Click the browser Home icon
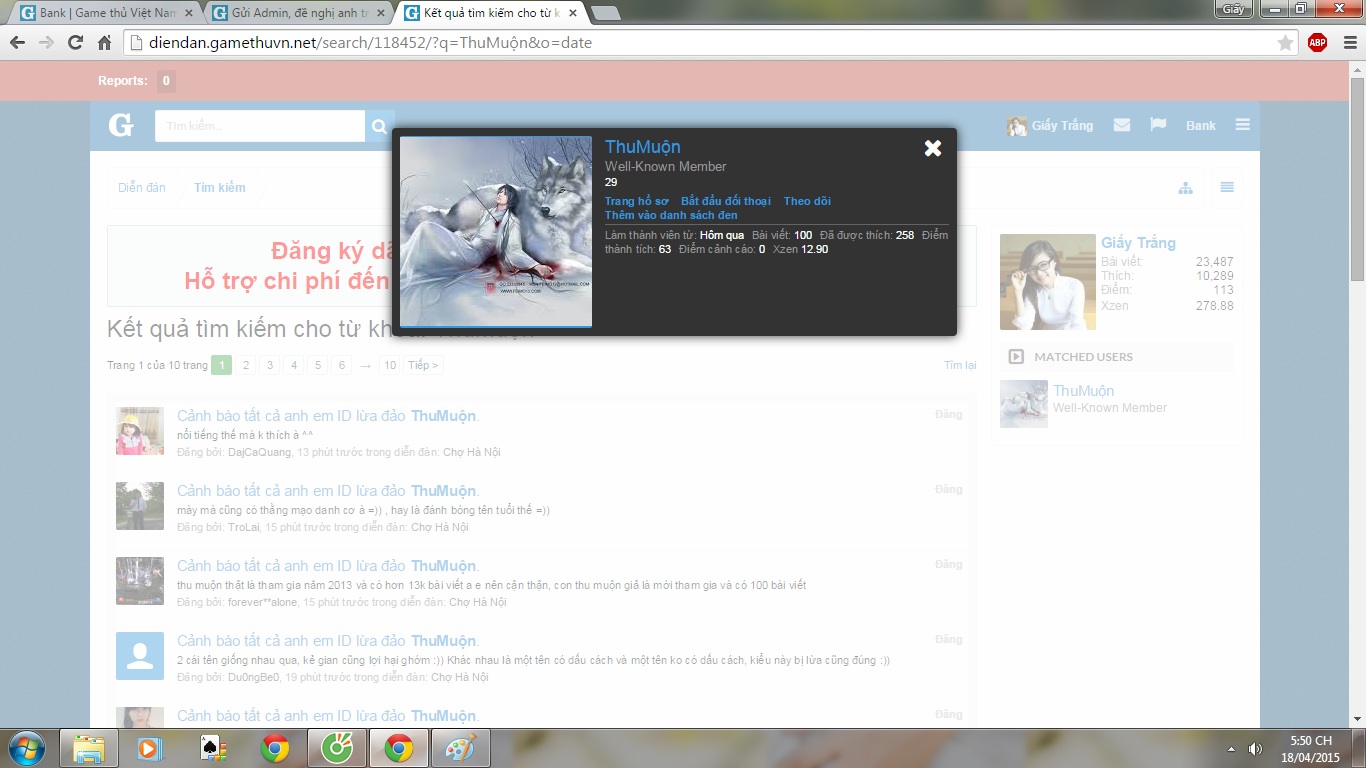 (x=104, y=43)
